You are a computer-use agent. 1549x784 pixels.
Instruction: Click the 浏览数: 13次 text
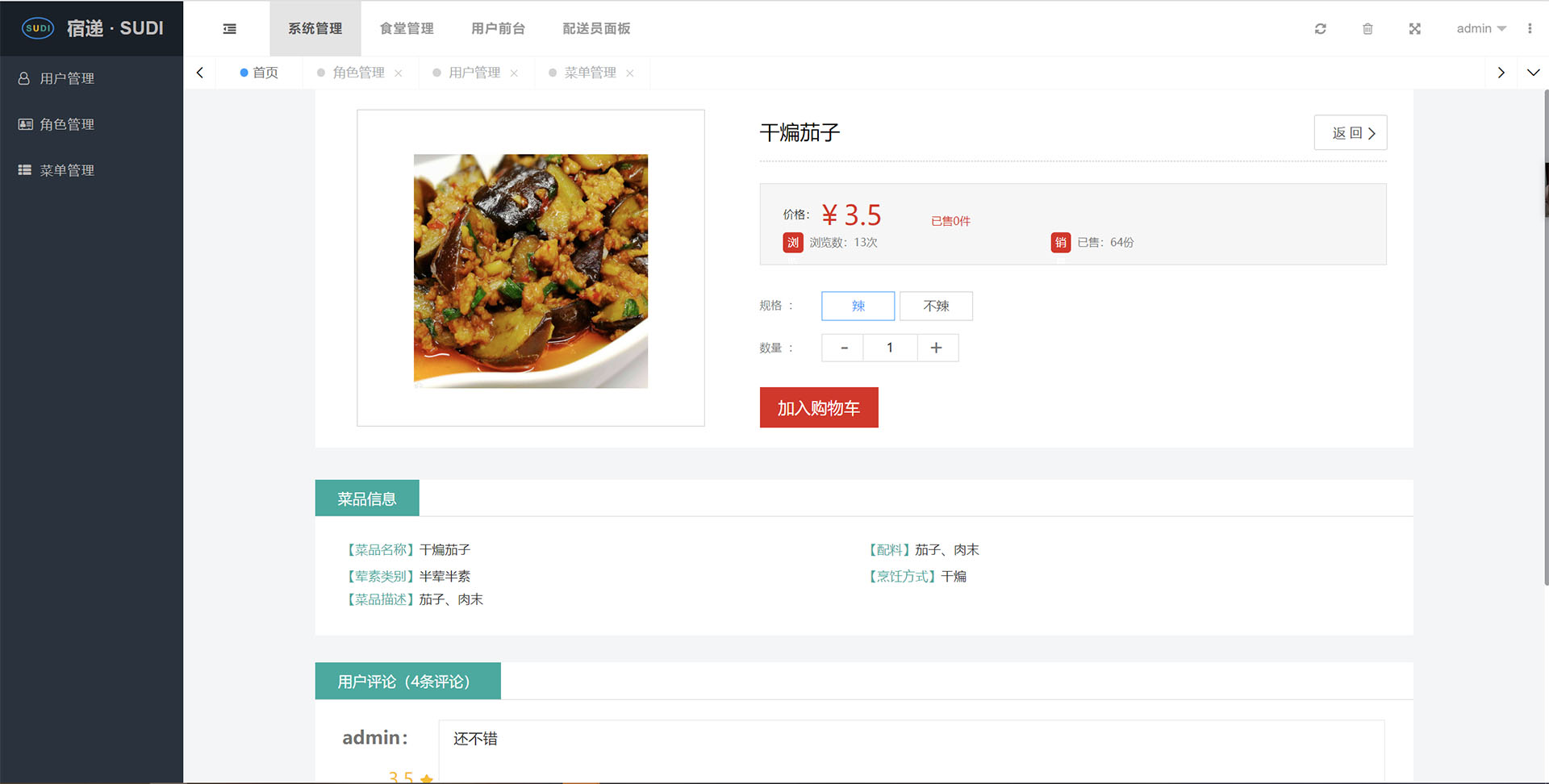843,242
